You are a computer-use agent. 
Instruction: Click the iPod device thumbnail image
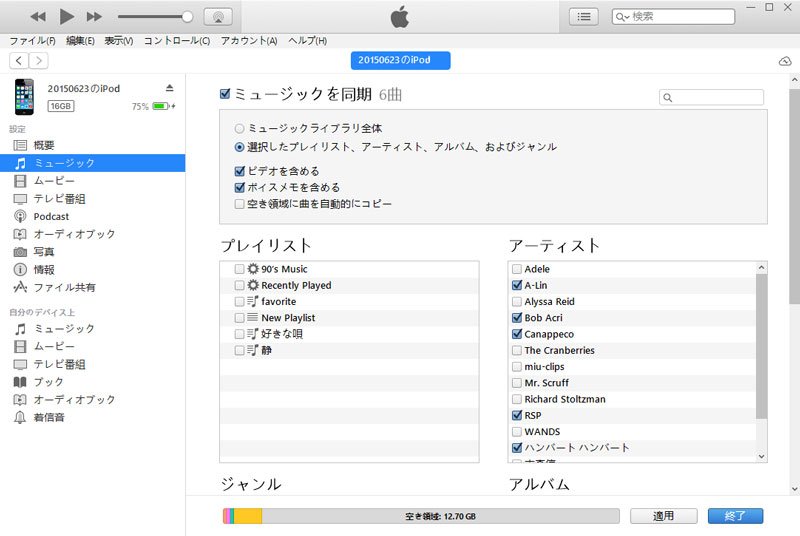tap(24, 97)
